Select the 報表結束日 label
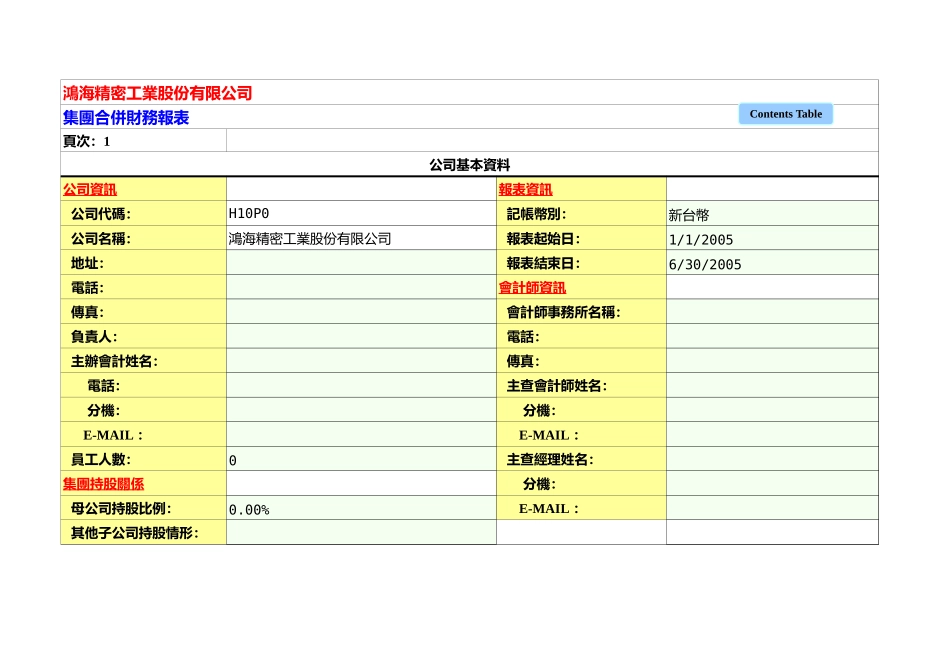 point(543,263)
